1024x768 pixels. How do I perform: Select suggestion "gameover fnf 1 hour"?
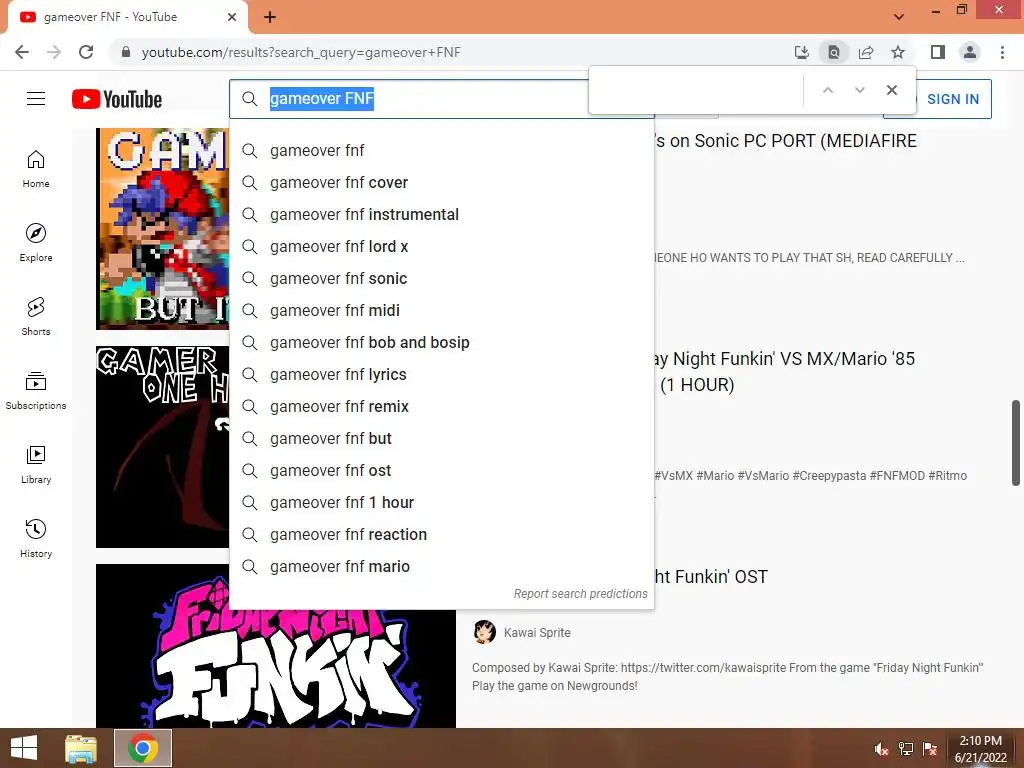click(441, 502)
